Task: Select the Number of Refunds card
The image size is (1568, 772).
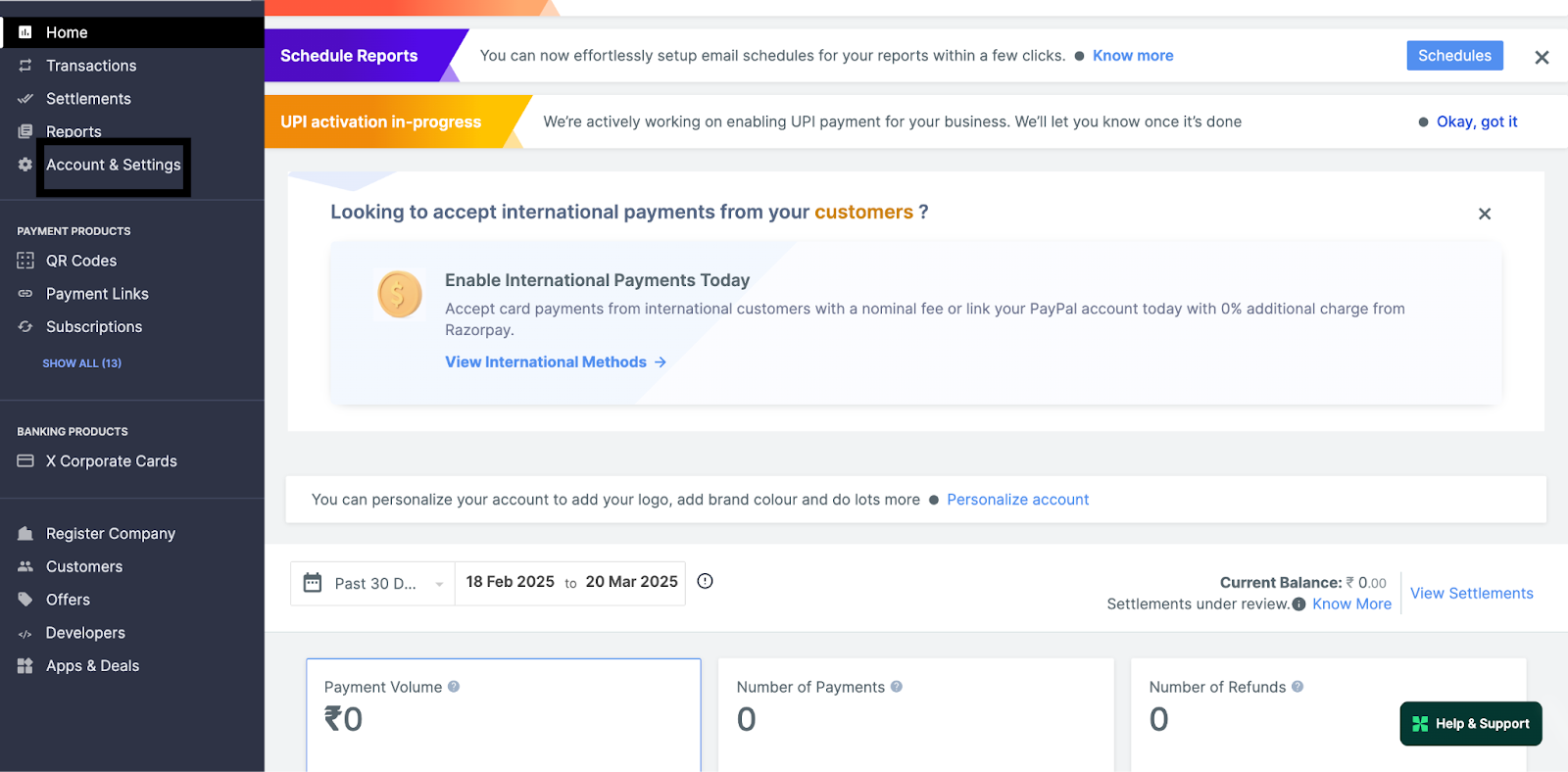Action: (1329, 715)
